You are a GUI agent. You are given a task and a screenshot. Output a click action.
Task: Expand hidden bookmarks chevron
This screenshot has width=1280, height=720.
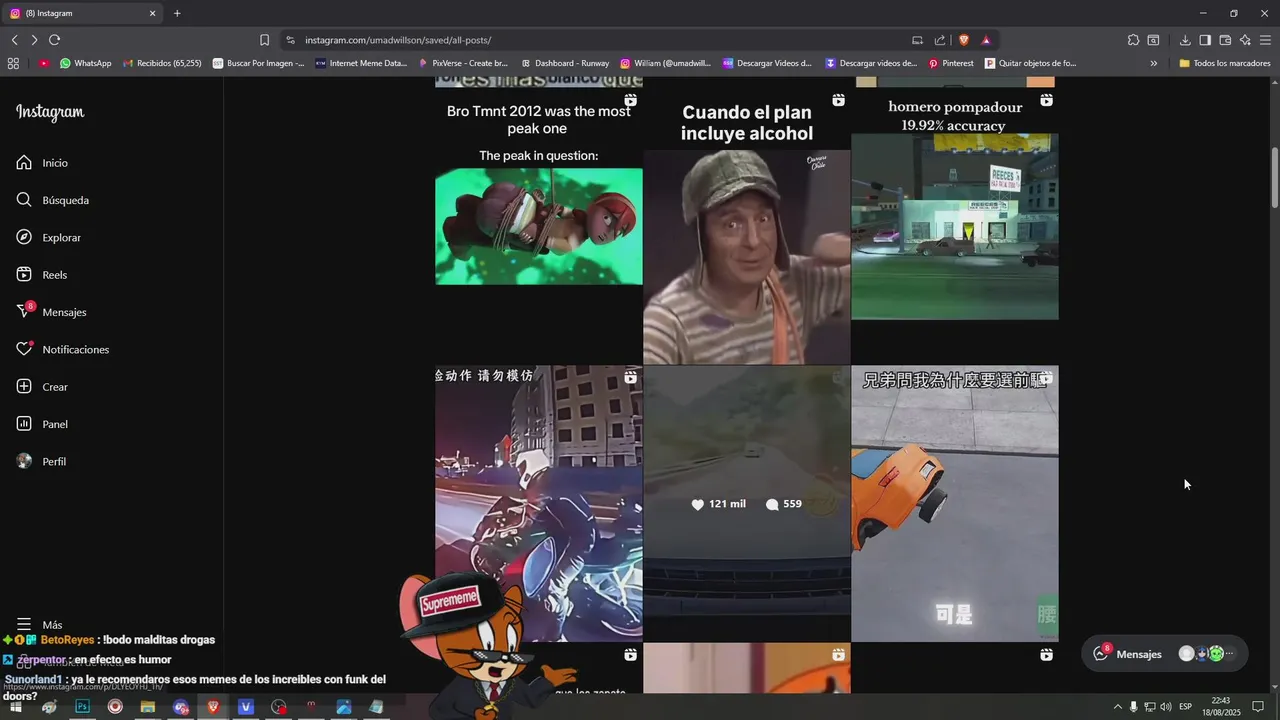1153,63
